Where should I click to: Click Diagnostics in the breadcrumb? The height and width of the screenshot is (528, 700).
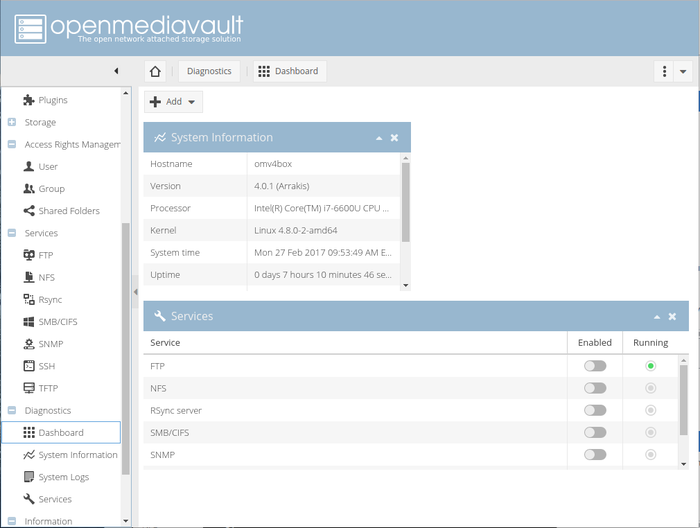[x=209, y=71]
